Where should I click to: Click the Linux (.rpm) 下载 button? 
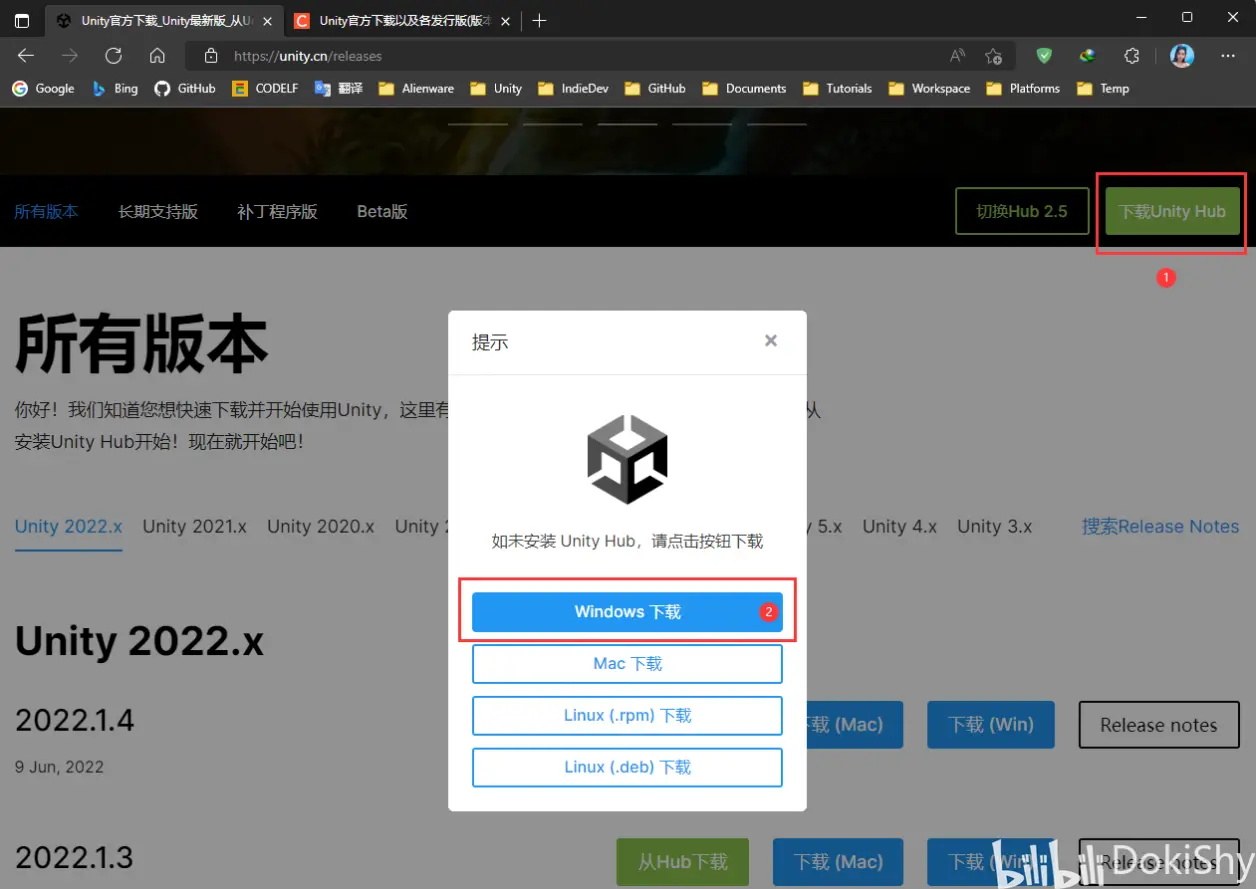pyautogui.click(x=627, y=716)
